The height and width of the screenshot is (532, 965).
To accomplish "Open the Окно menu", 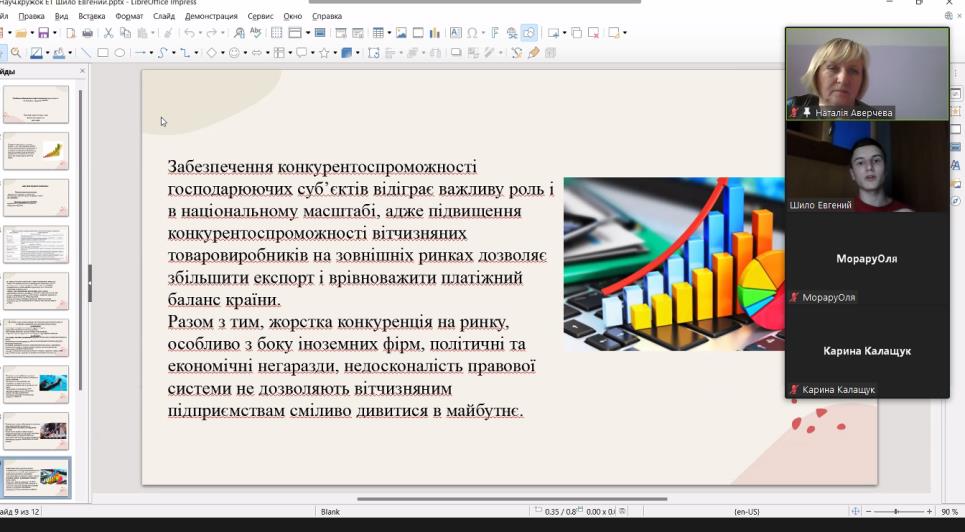I will tap(293, 16).
